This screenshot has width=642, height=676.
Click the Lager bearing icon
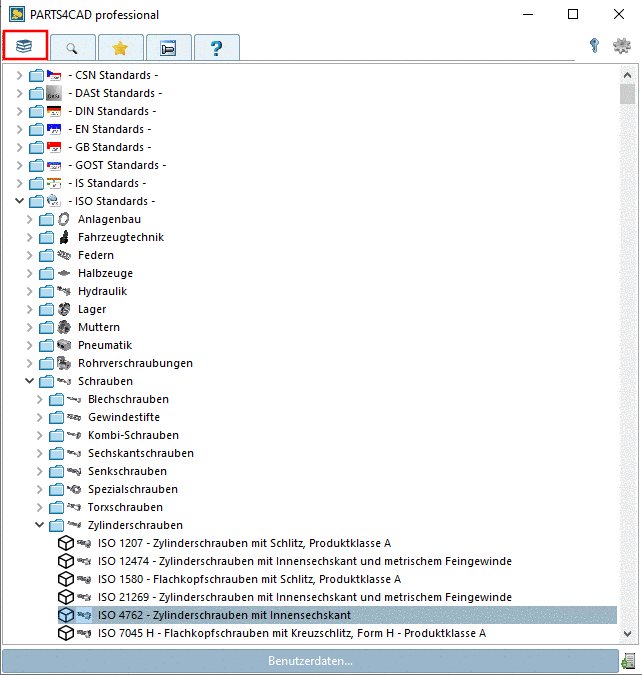pyautogui.click(x=64, y=309)
